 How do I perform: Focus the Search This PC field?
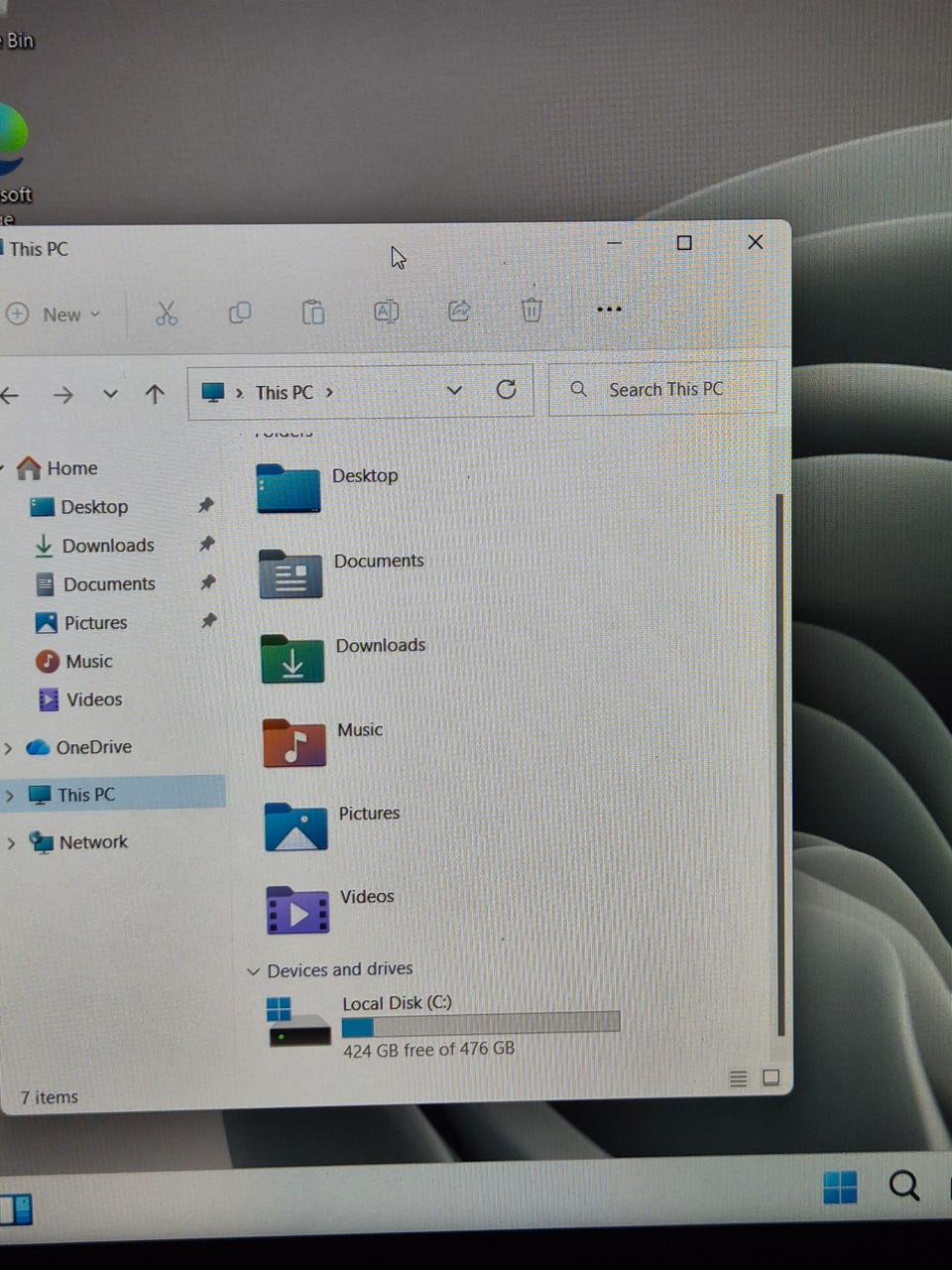tap(662, 389)
